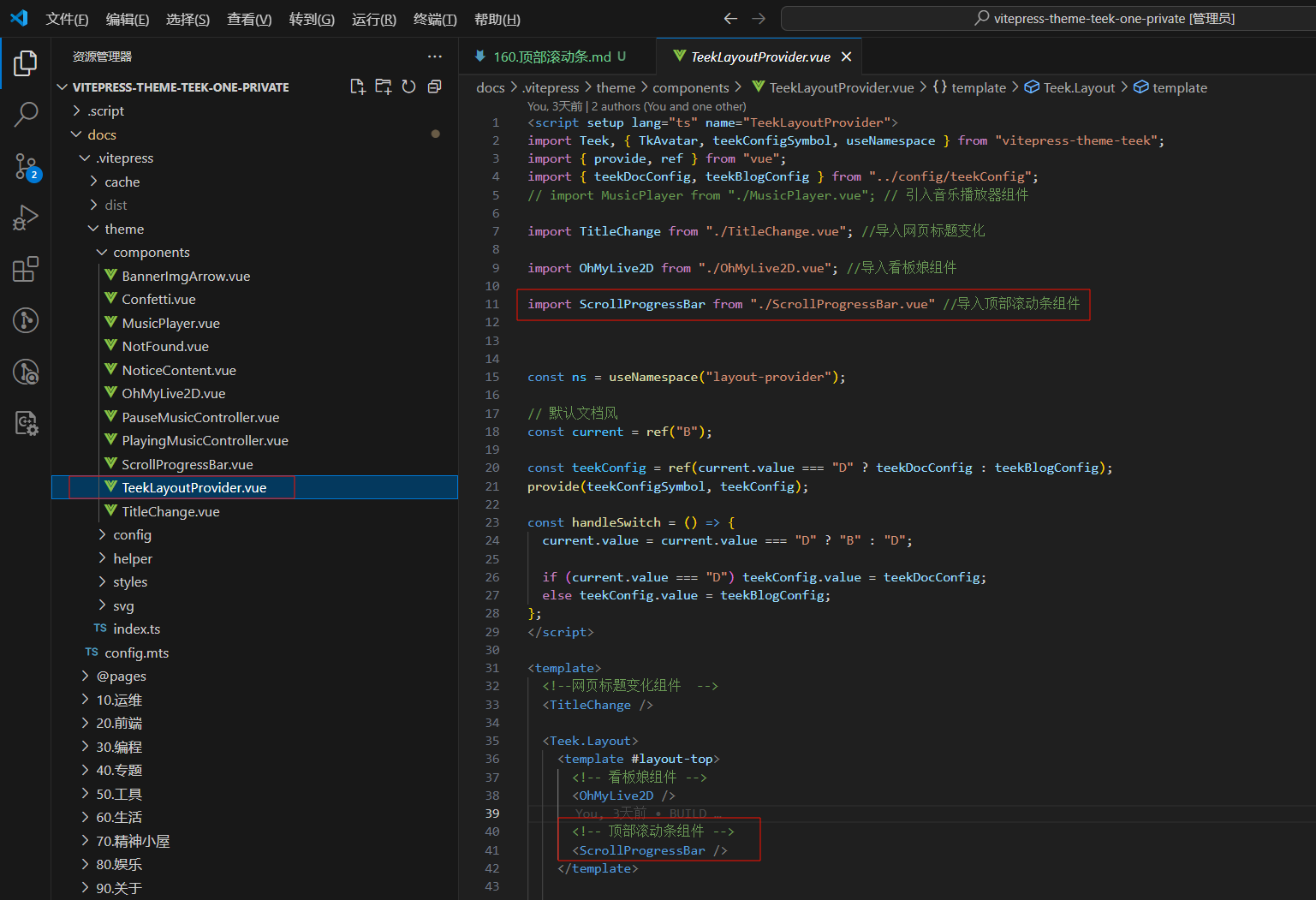The height and width of the screenshot is (900, 1316).
Task: Close the TeekLayoutProvider.vue editor tab
Action: point(846,57)
